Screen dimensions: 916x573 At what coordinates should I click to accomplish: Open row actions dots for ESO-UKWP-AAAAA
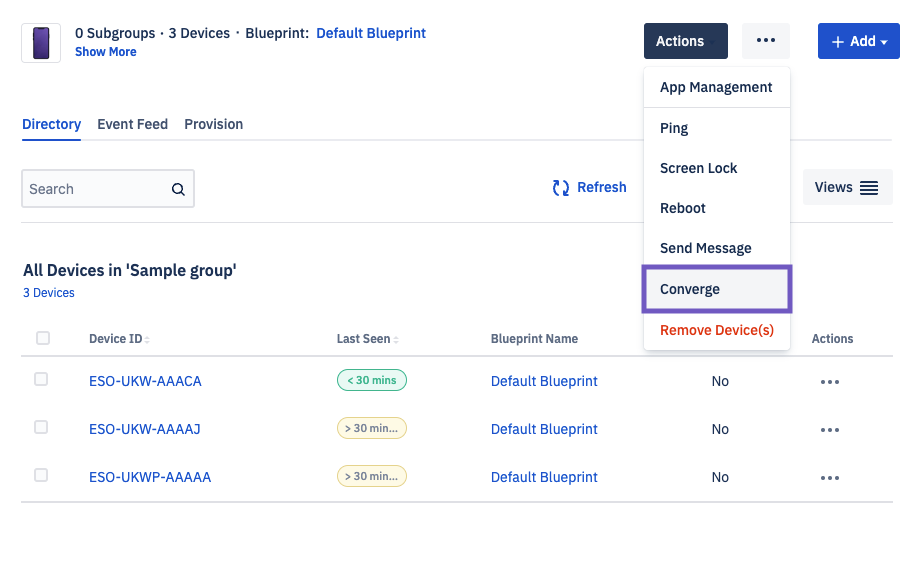[830, 478]
